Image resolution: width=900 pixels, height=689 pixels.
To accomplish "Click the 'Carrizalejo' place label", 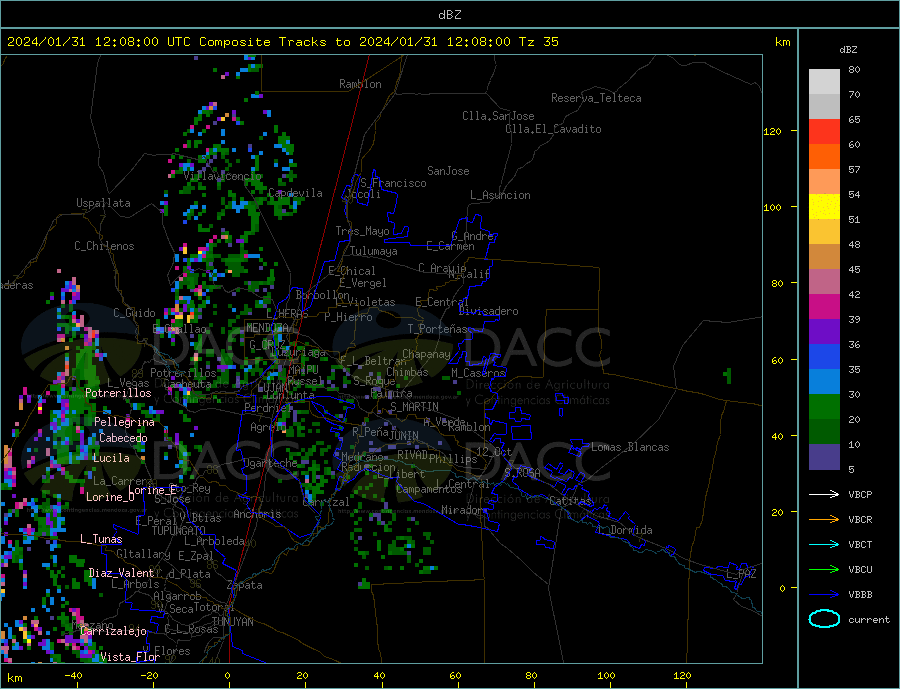I will 114,632.
